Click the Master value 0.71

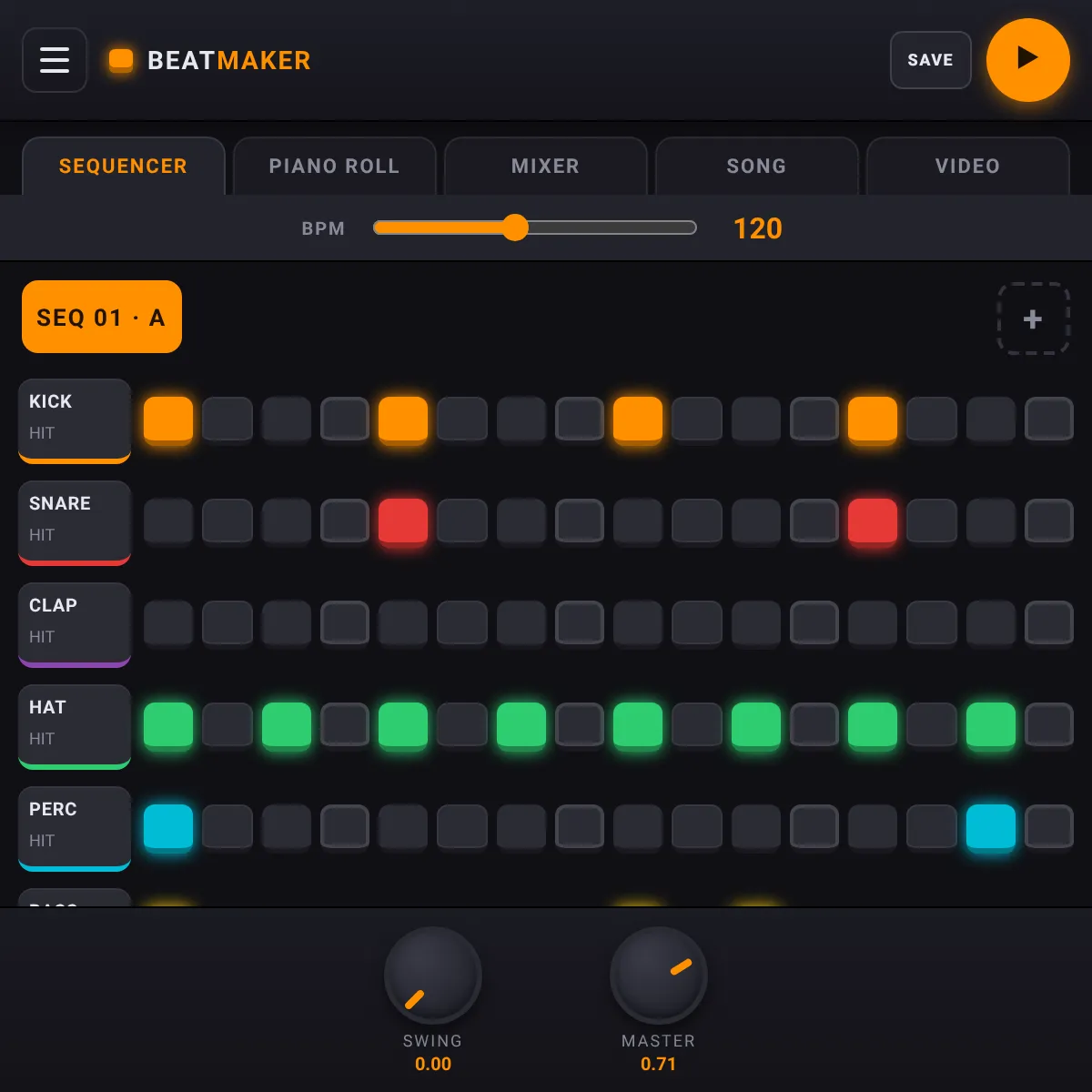coord(659,1064)
